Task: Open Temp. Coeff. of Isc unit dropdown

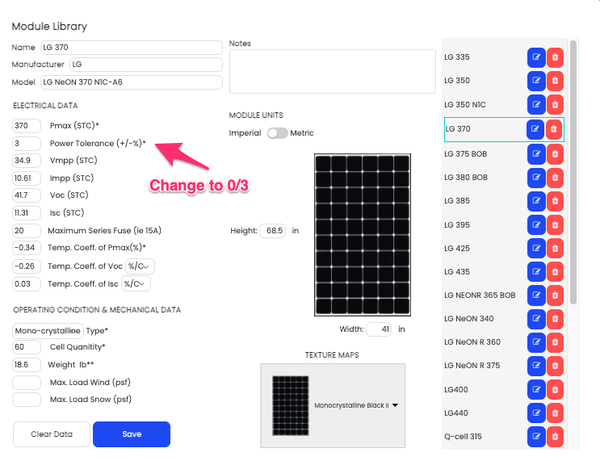Action: pos(136,284)
